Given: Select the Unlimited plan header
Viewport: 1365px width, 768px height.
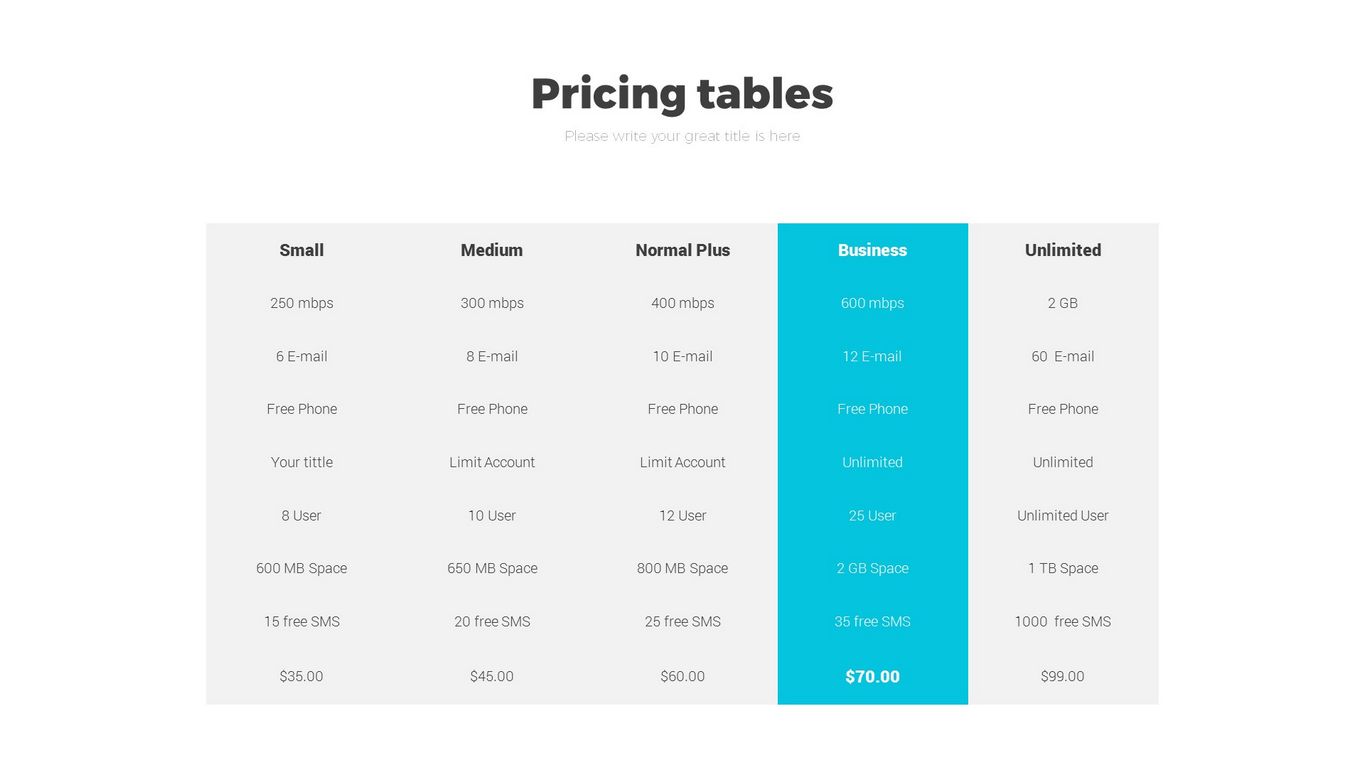Looking at the screenshot, I should click(1063, 250).
